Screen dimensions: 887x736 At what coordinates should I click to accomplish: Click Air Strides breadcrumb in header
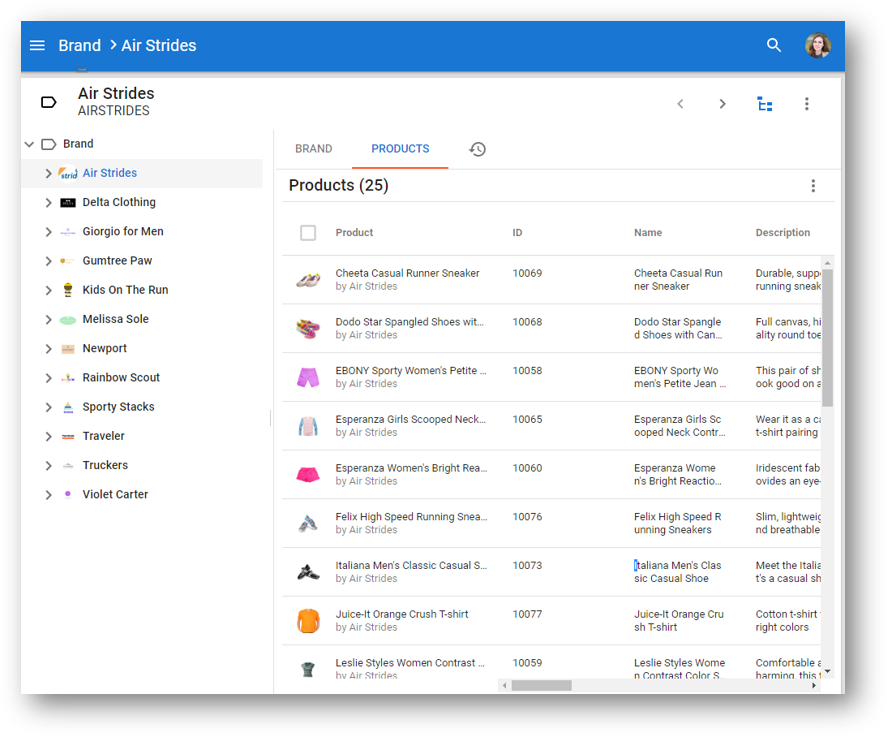click(159, 45)
